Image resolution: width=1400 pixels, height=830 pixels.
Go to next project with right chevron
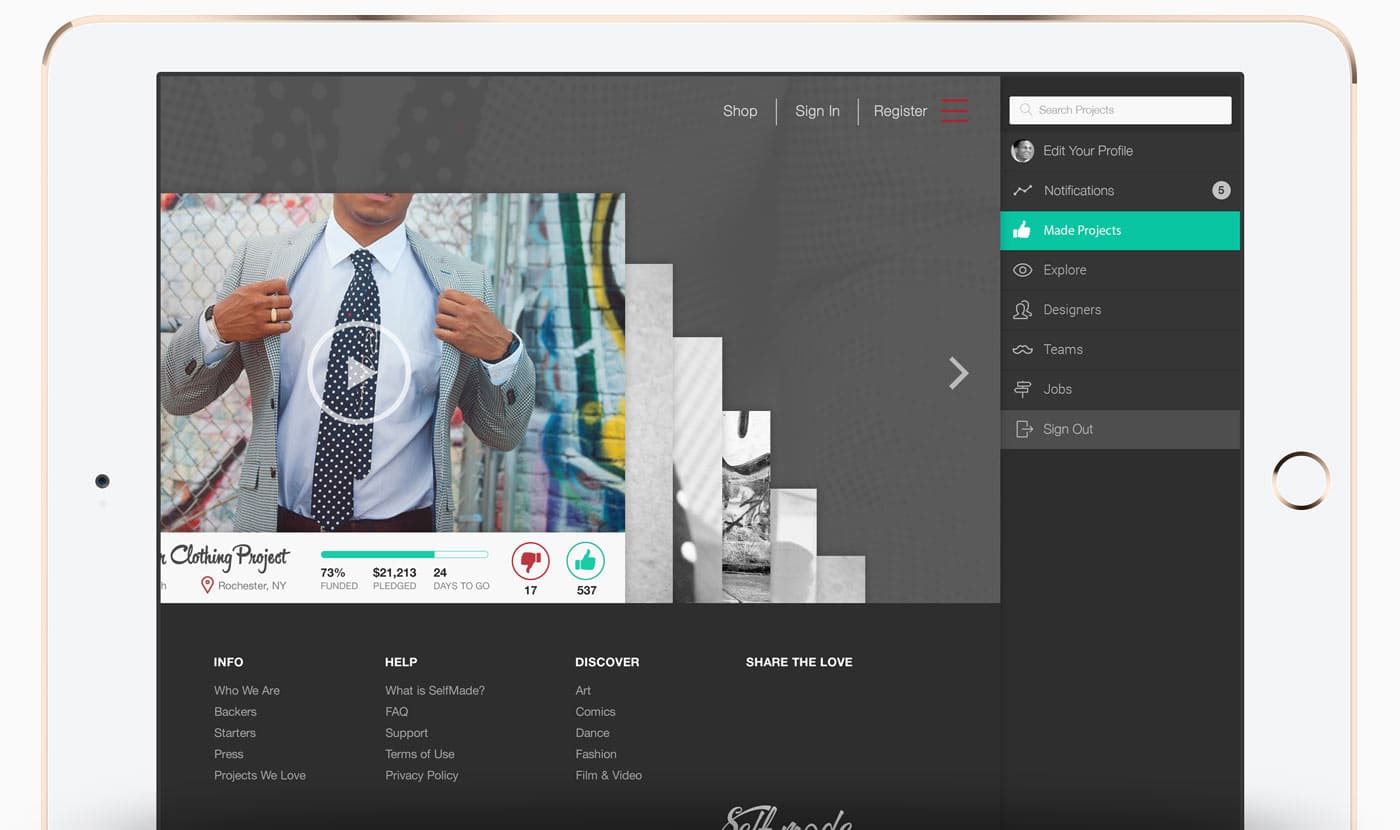(958, 373)
